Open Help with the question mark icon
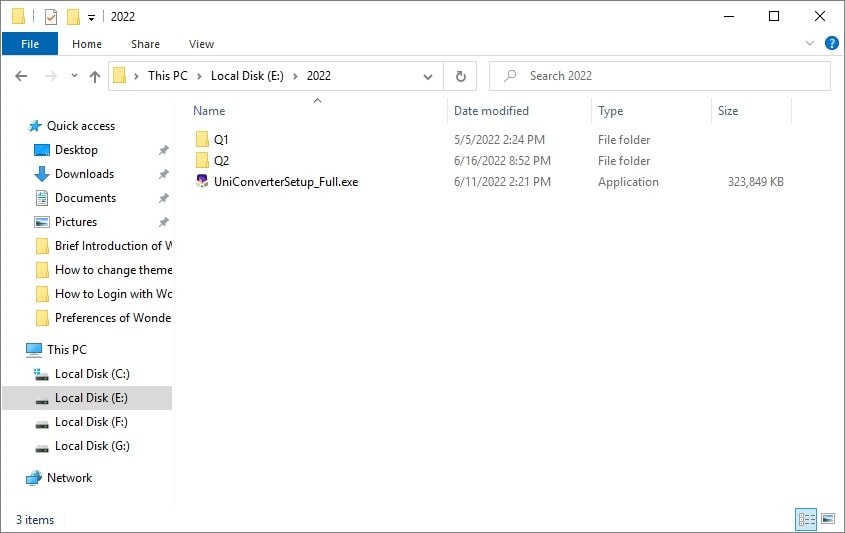This screenshot has width=845, height=533. pyautogui.click(x=832, y=43)
